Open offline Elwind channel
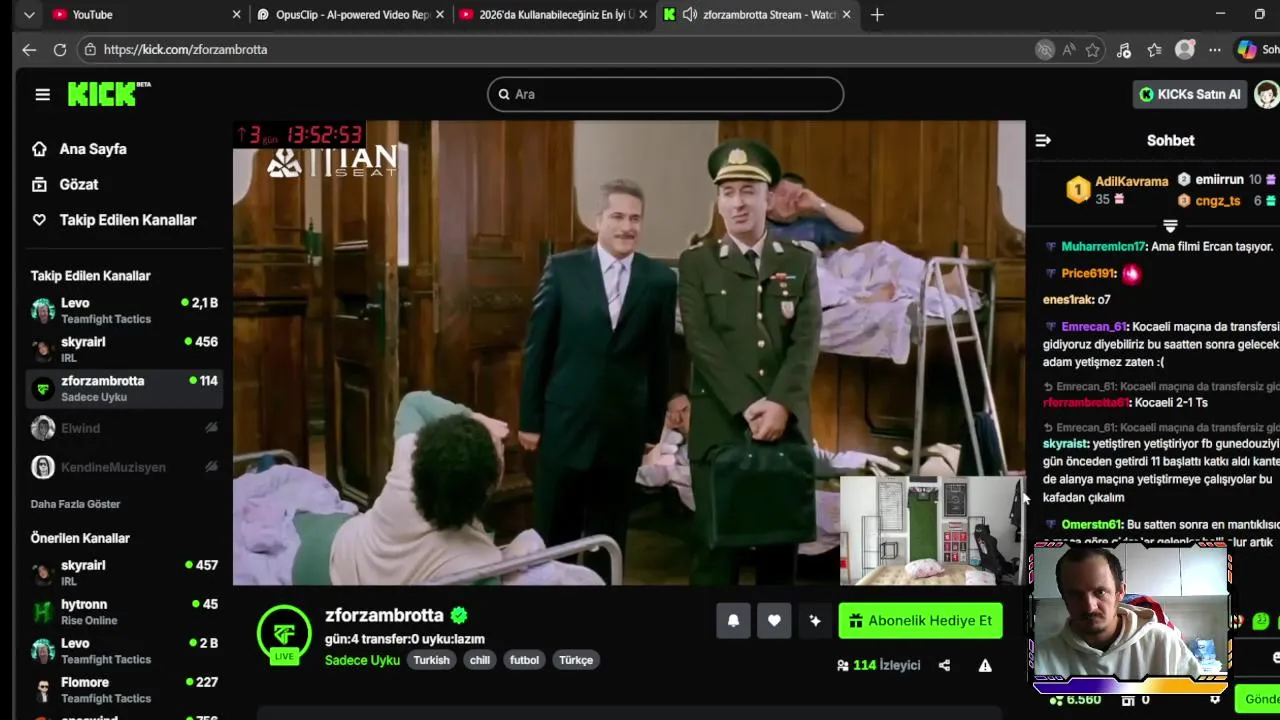The height and width of the screenshot is (720, 1280). 124,428
